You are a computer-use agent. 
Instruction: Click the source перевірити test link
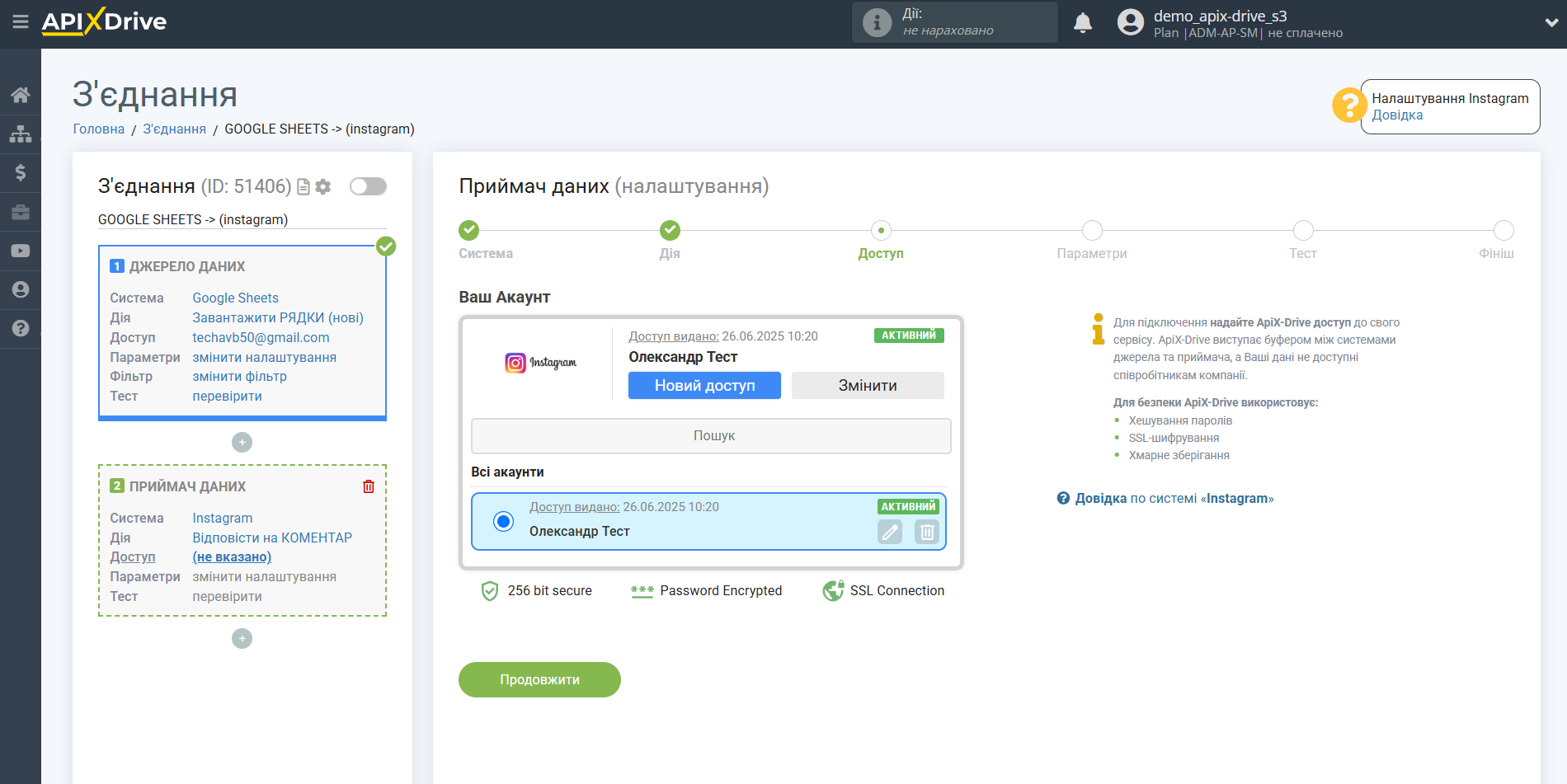click(x=228, y=396)
